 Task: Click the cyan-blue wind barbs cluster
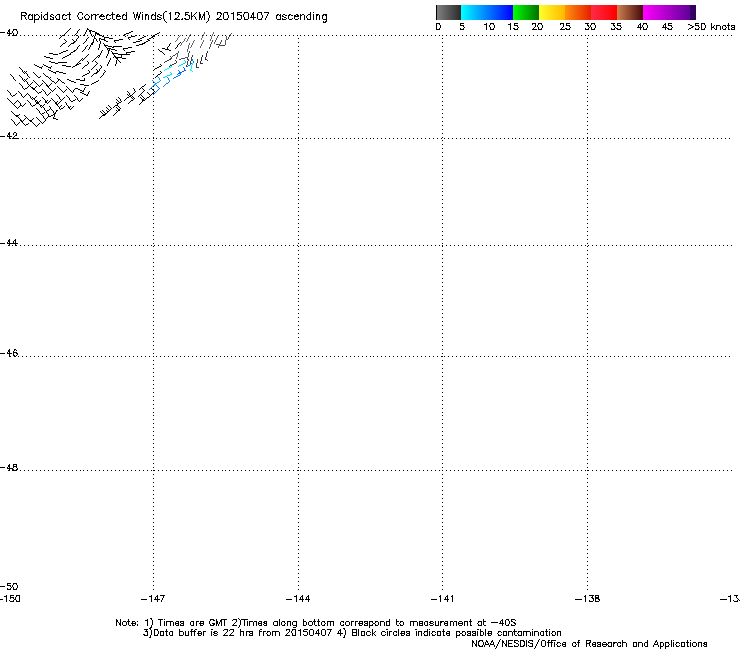pos(172,76)
